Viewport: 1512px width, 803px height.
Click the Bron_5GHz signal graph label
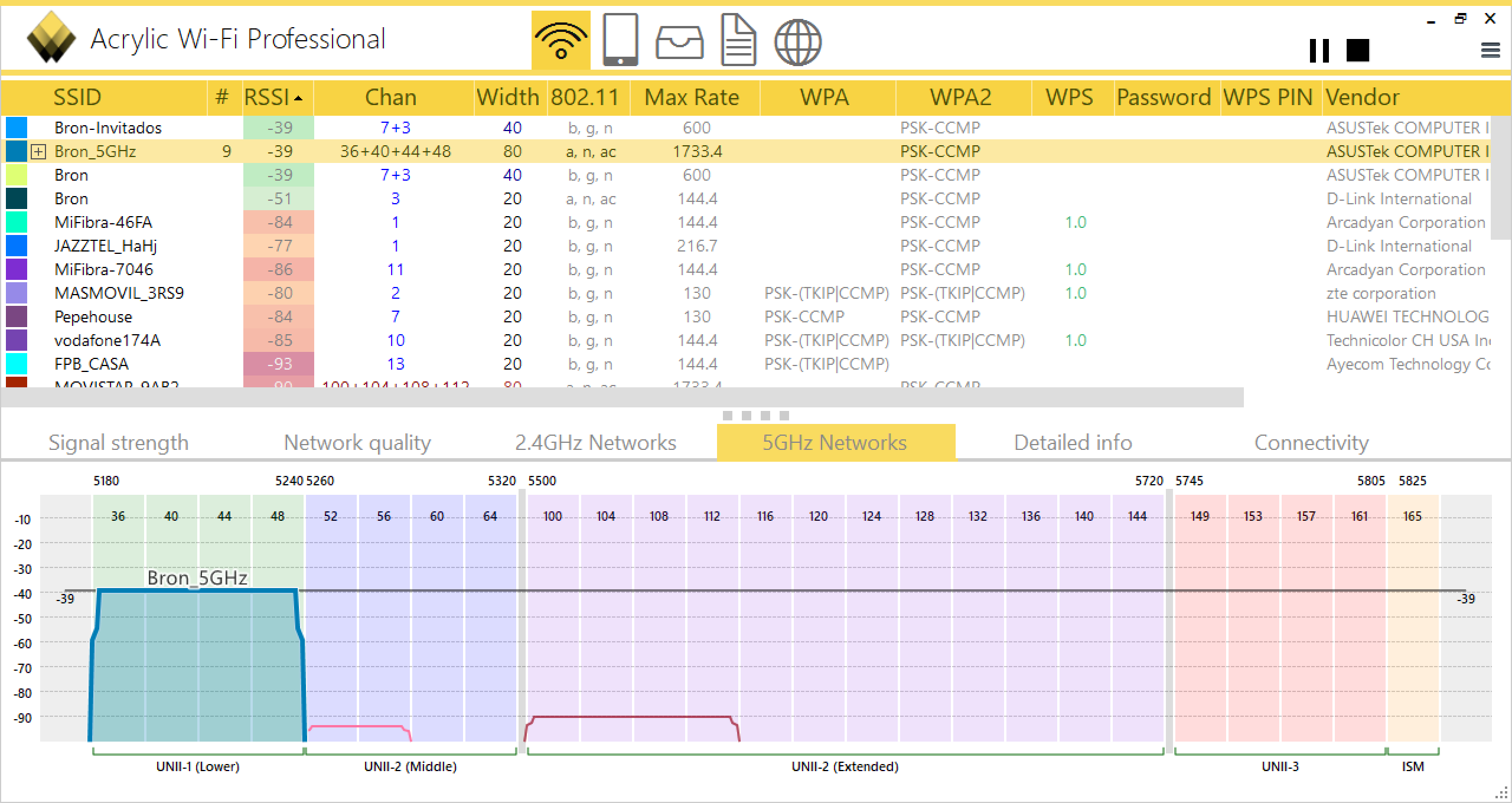tap(197, 577)
